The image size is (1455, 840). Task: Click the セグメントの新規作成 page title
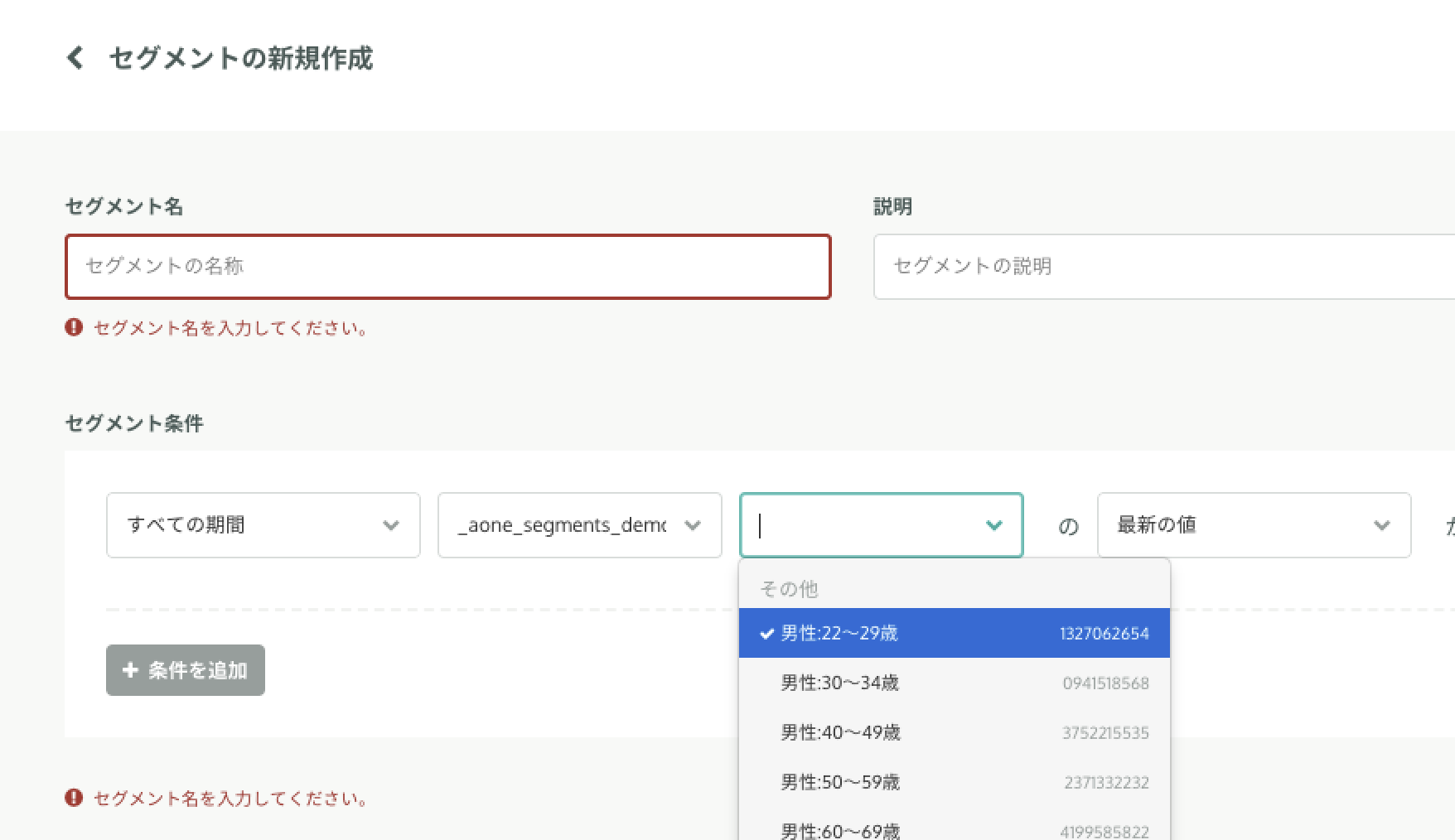241,58
